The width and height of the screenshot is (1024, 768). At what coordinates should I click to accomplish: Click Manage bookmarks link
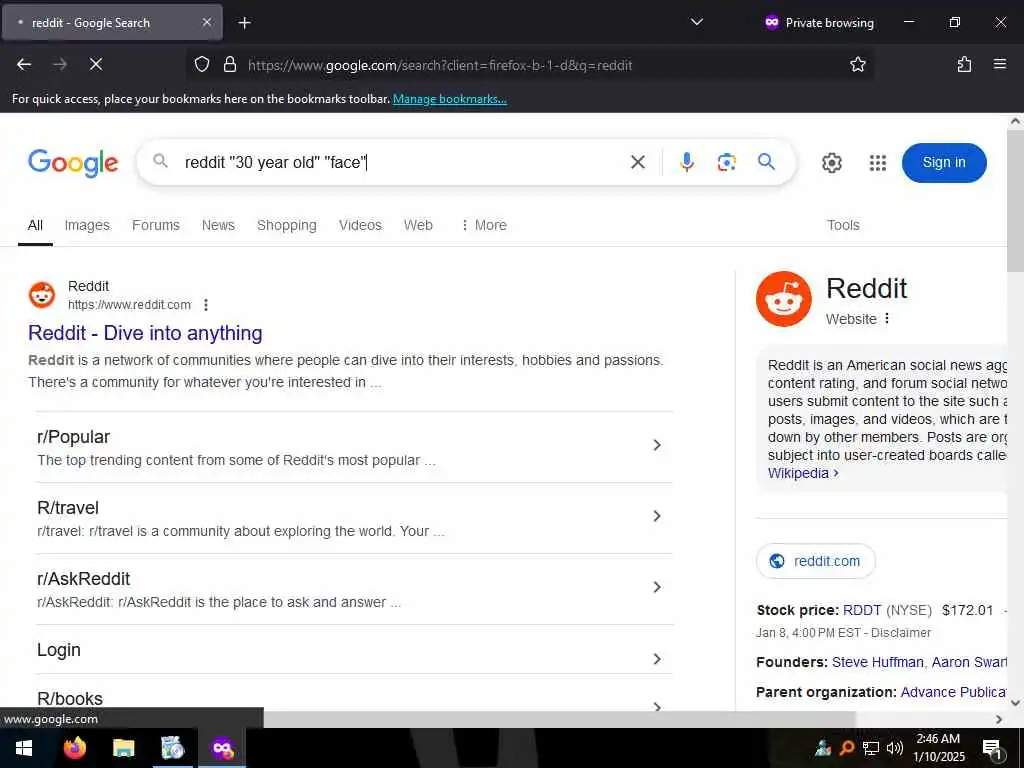[x=449, y=99]
